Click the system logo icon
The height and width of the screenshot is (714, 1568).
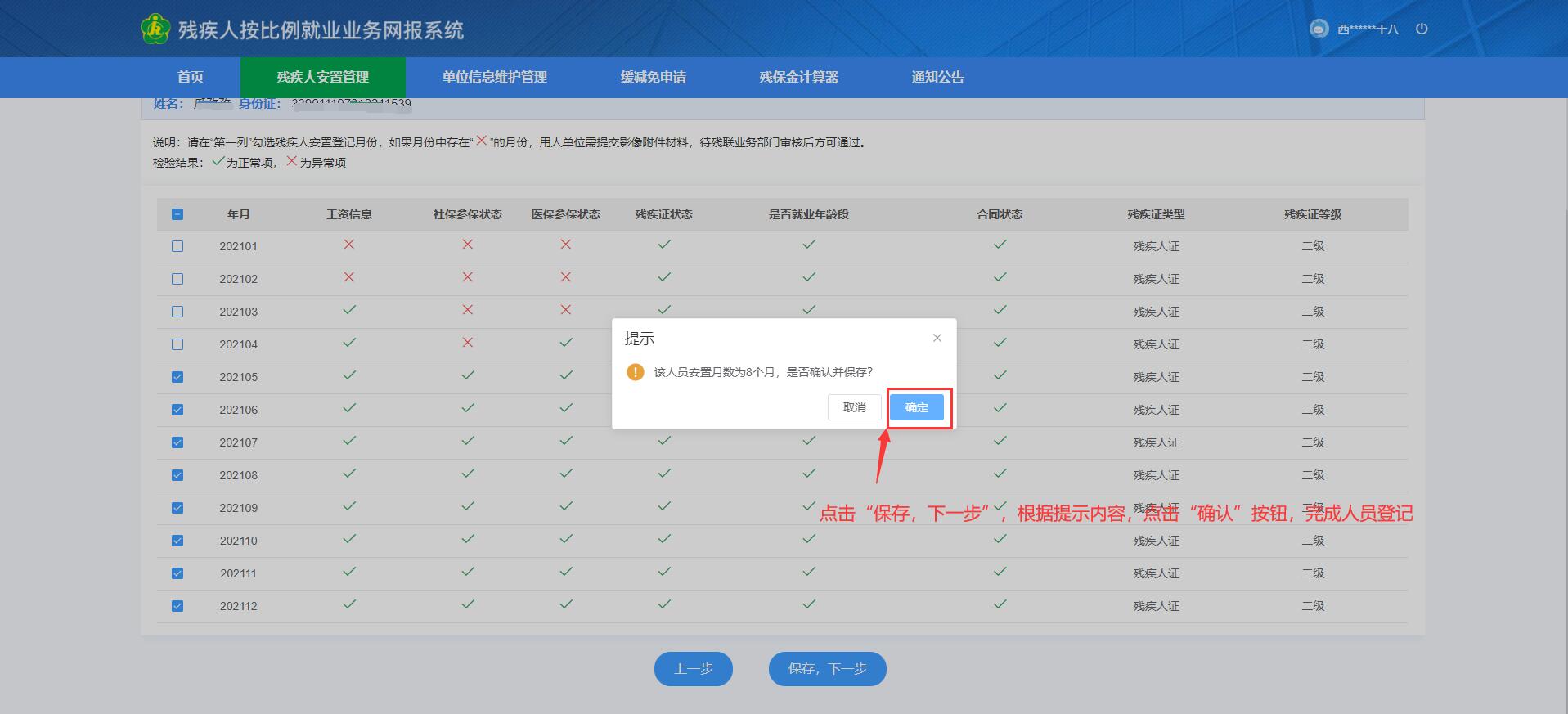[x=154, y=29]
